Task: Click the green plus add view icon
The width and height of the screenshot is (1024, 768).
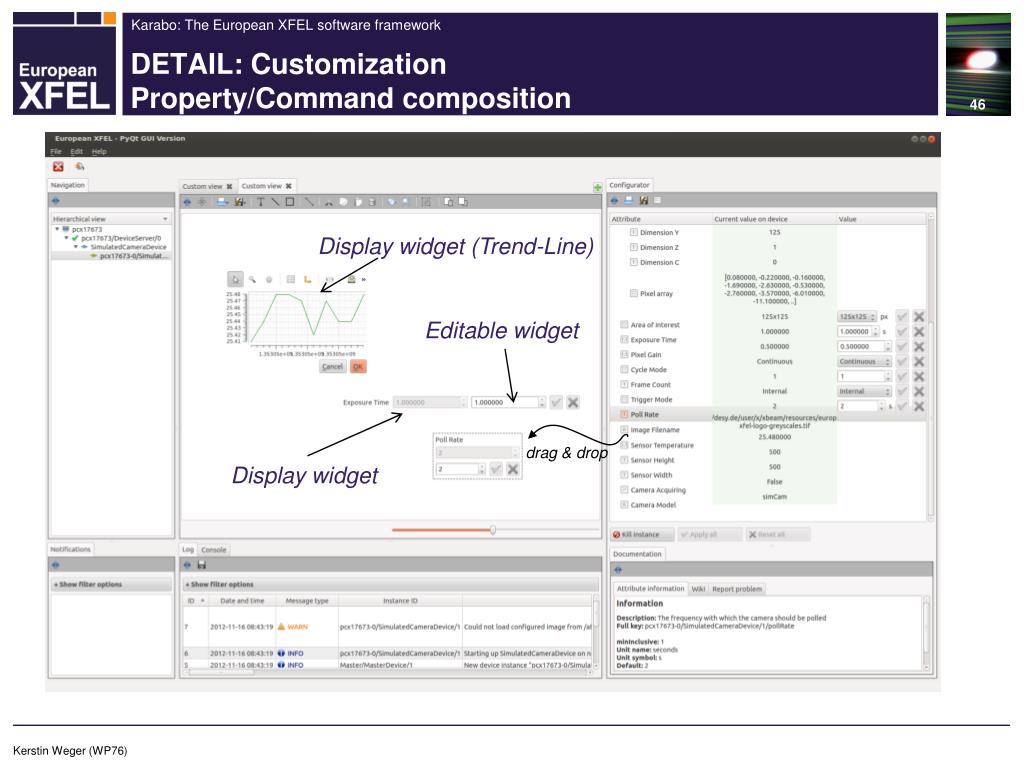Action: [597, 187]
